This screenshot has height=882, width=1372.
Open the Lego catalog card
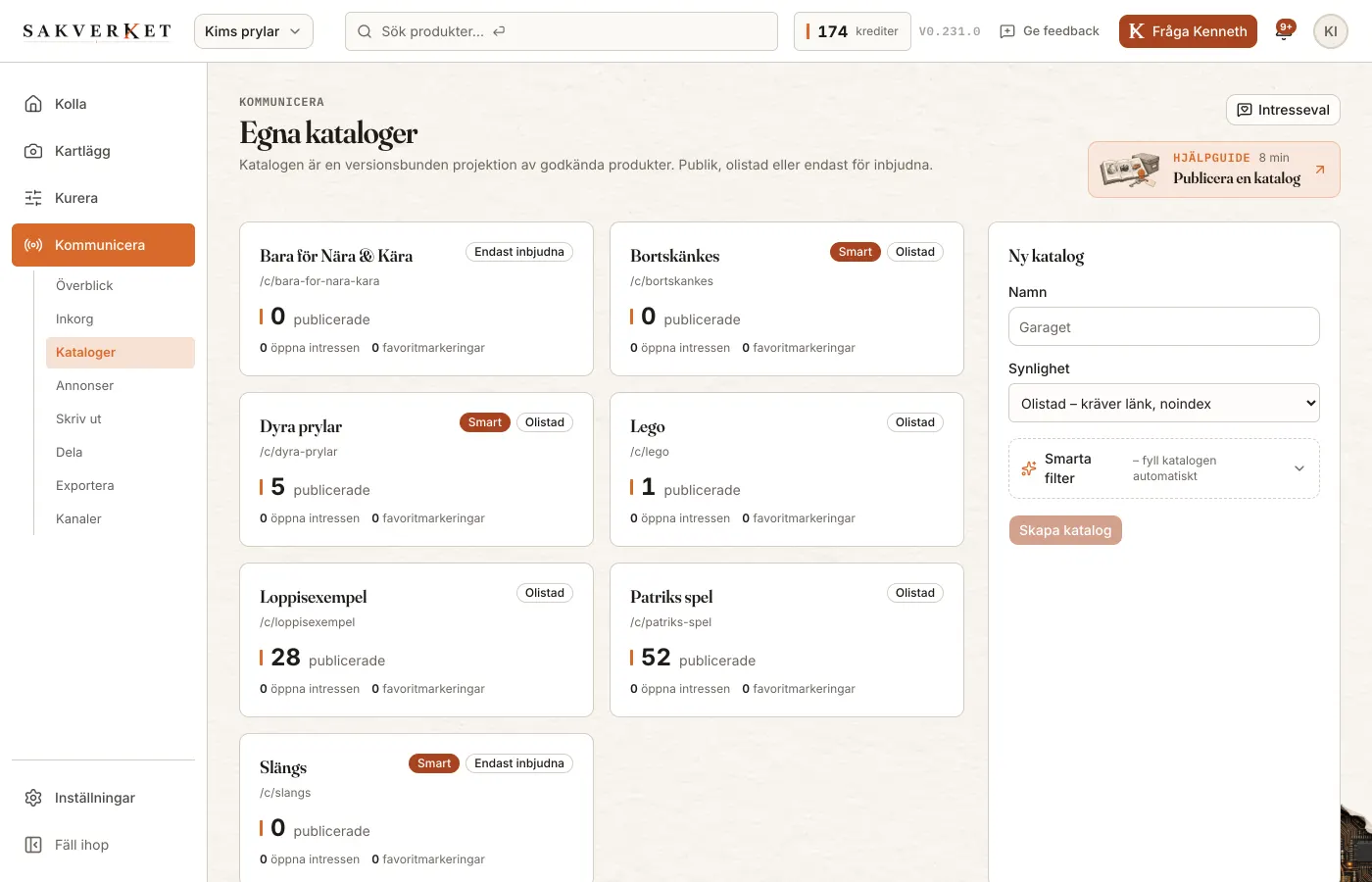787,469
